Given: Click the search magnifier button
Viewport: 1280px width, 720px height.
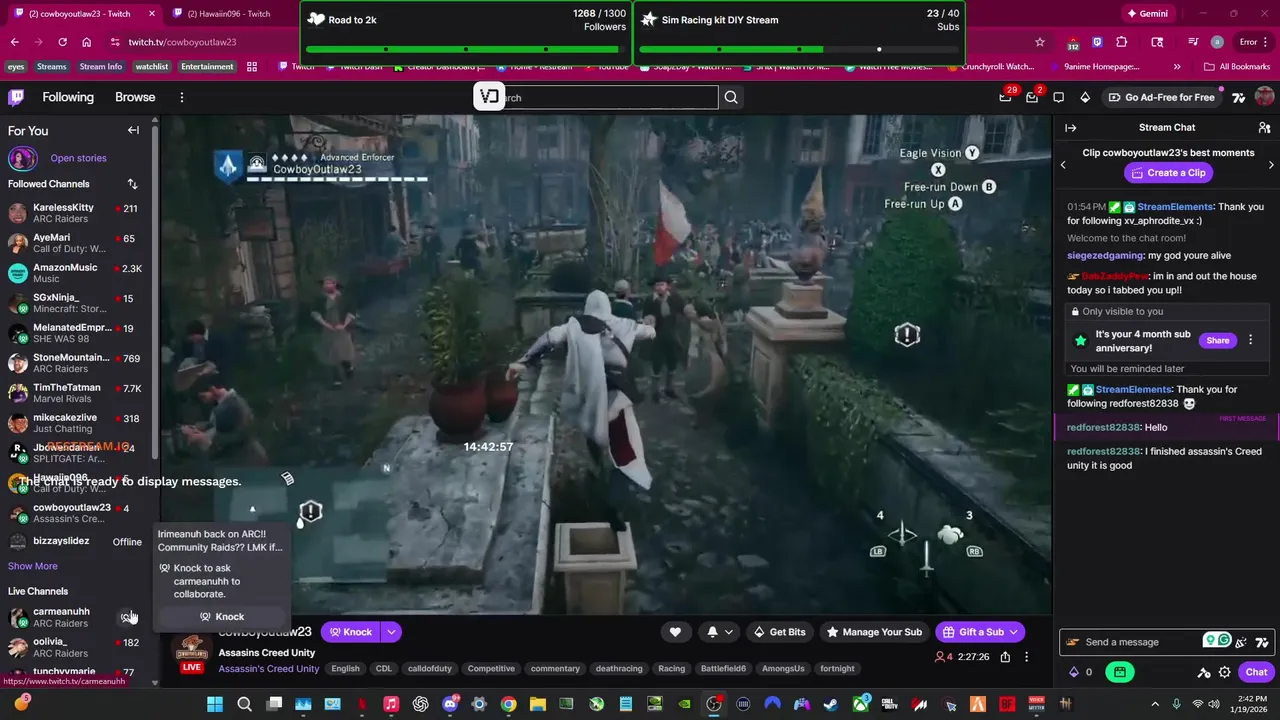Looking at the screenshot, I should point(731,97).
